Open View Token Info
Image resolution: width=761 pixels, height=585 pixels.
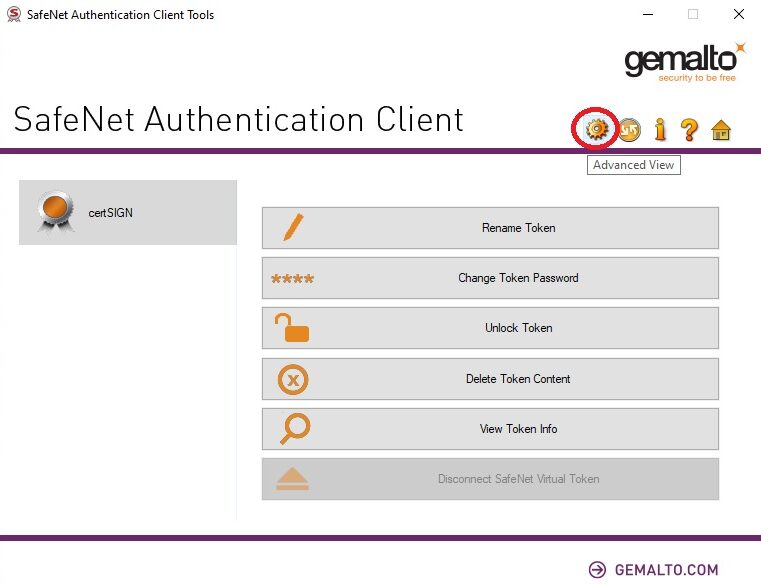pos(490,429)
